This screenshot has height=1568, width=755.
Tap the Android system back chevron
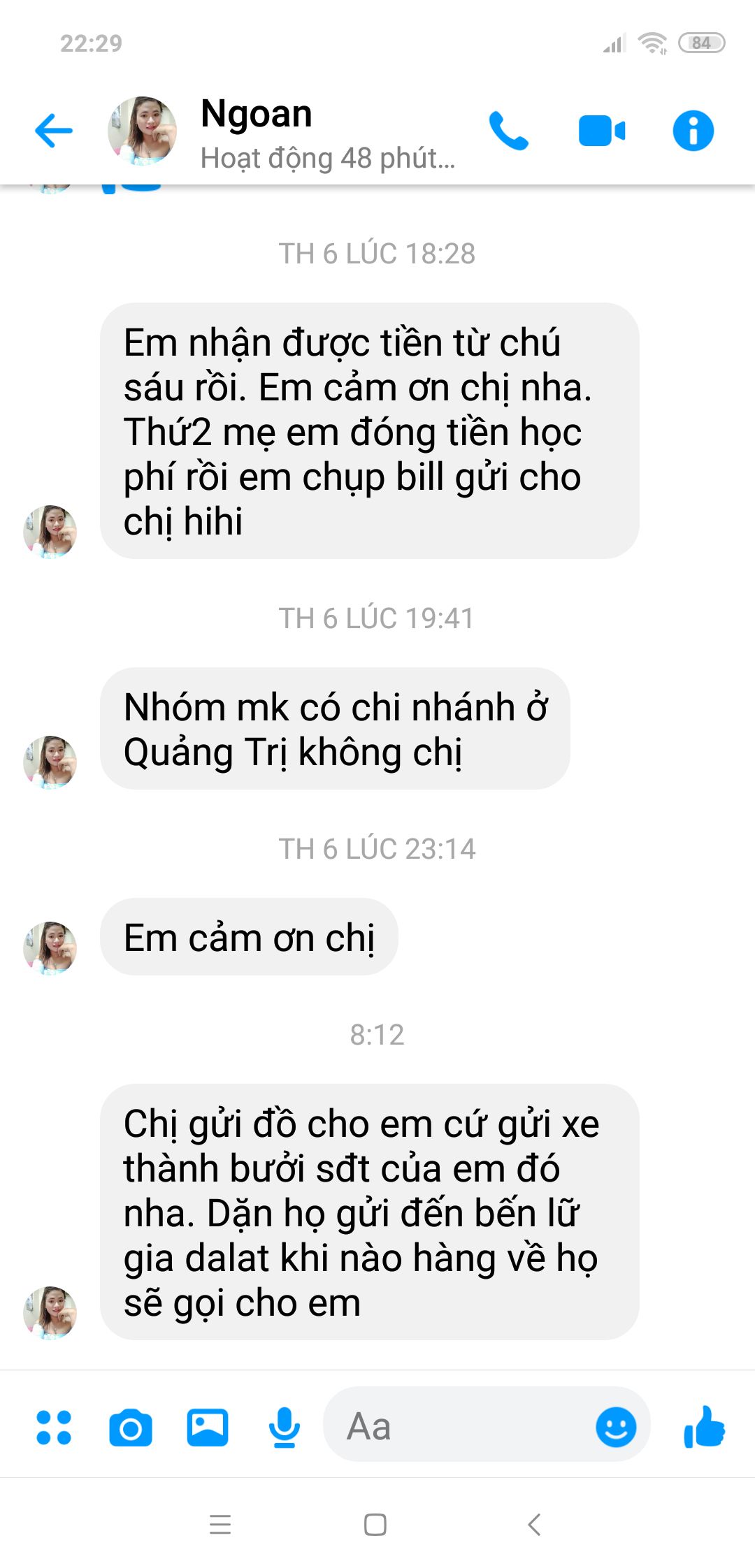coord(535,1524)
